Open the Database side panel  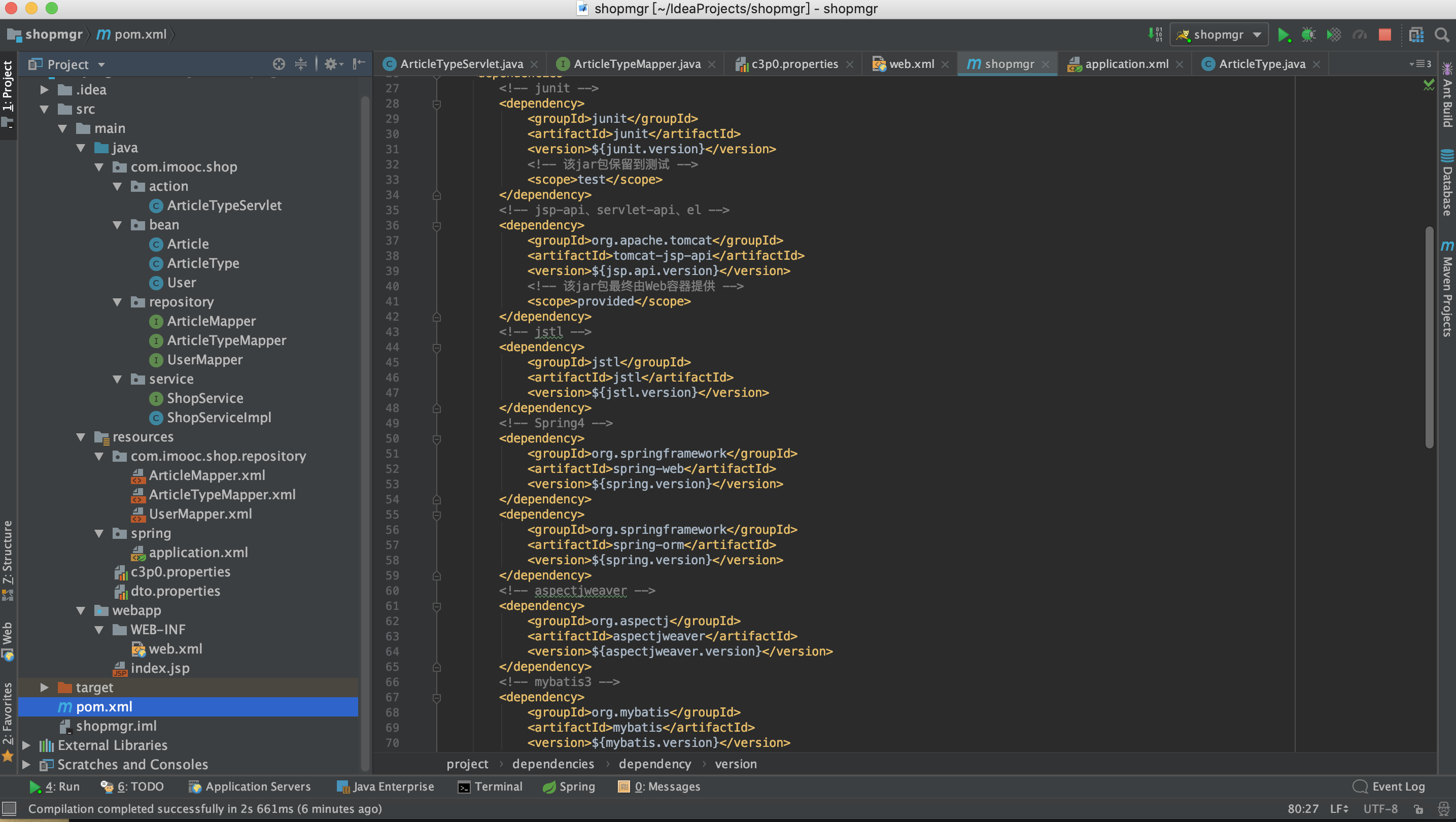point(1447,182)
